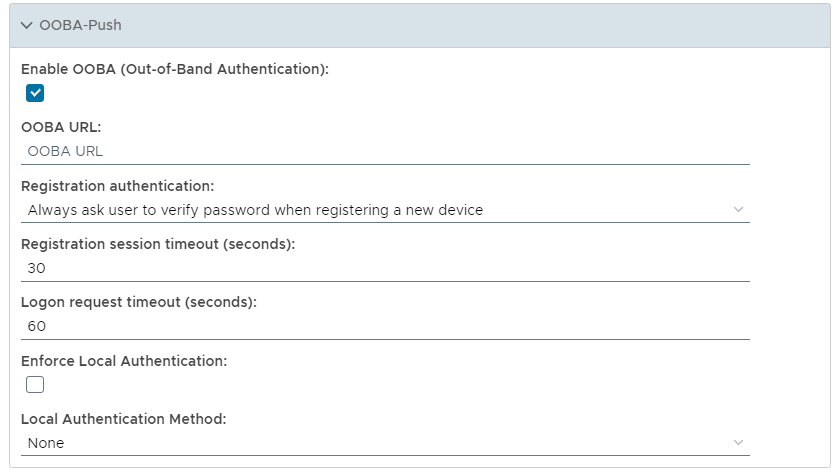
Task: Click the Registration session timeout field
Action: coord(385,268)
